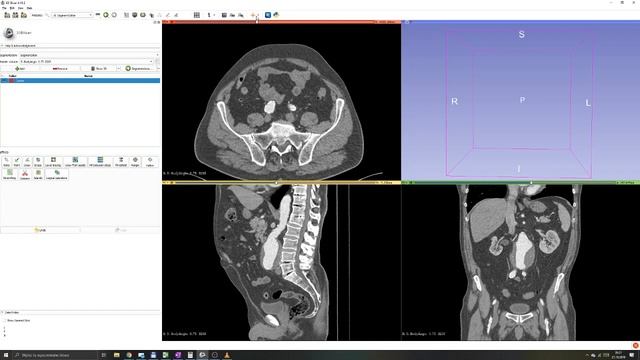640x360 pixels.
Task: Click the Volumes module toolbar icon
Action: [x=135, y=15]
